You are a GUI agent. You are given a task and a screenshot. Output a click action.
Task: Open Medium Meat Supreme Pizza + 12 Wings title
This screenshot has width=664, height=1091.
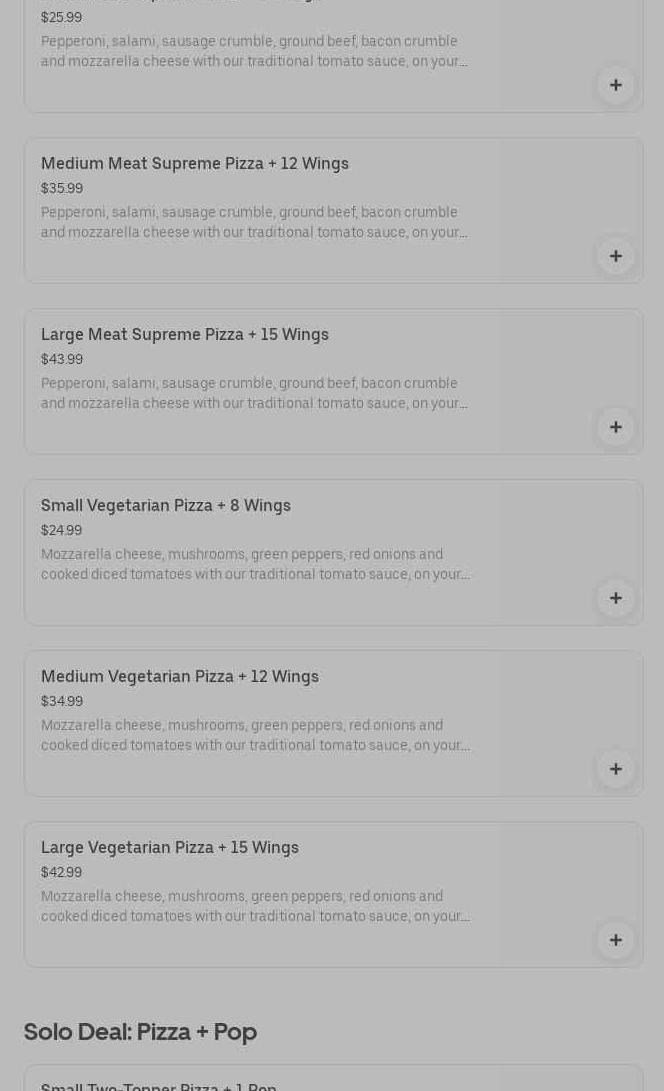[195, 163]
